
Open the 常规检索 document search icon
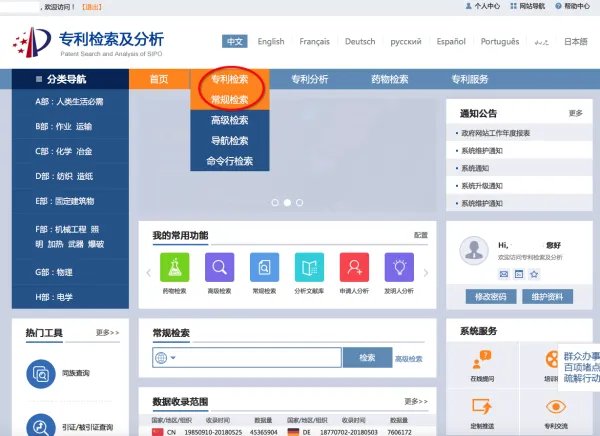[264, 267]
